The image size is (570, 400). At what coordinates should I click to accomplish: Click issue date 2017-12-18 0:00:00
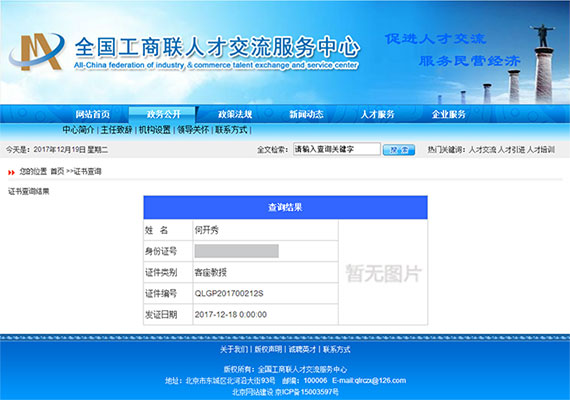pos(231,315)
